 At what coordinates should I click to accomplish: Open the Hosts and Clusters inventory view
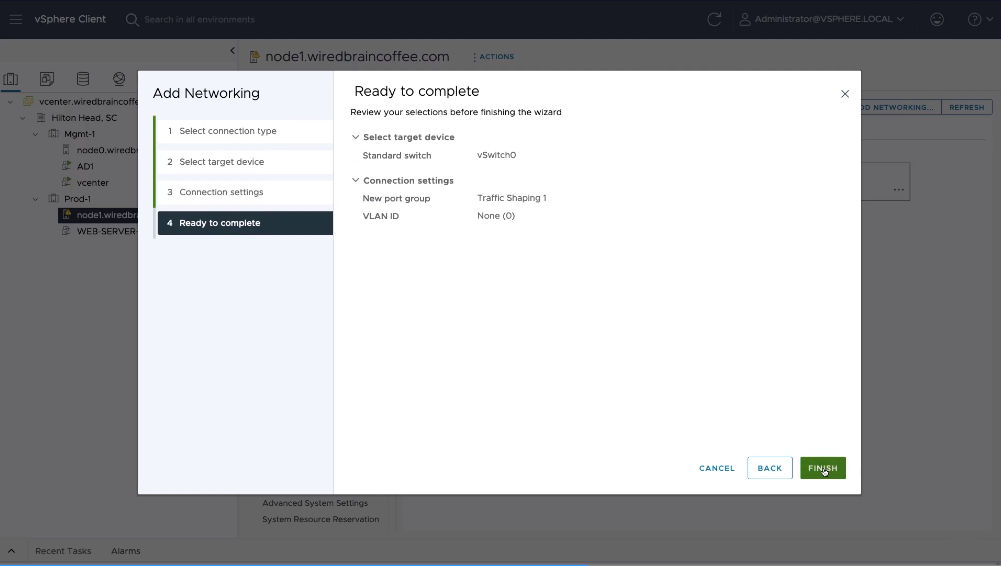coord(12,79)
